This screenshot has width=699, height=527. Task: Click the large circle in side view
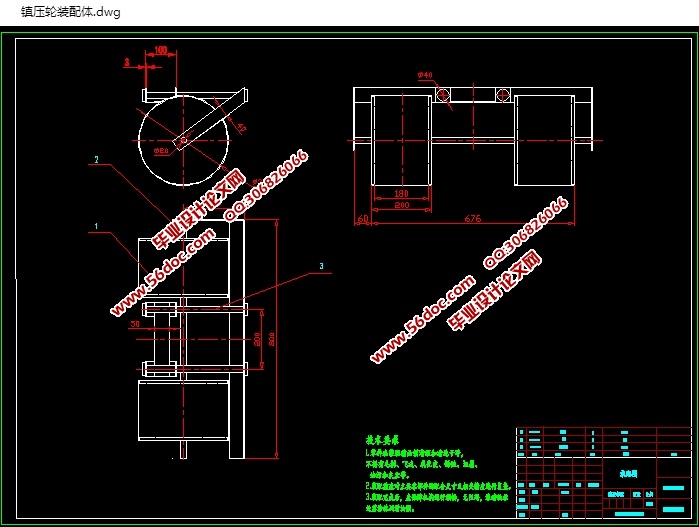184,140
